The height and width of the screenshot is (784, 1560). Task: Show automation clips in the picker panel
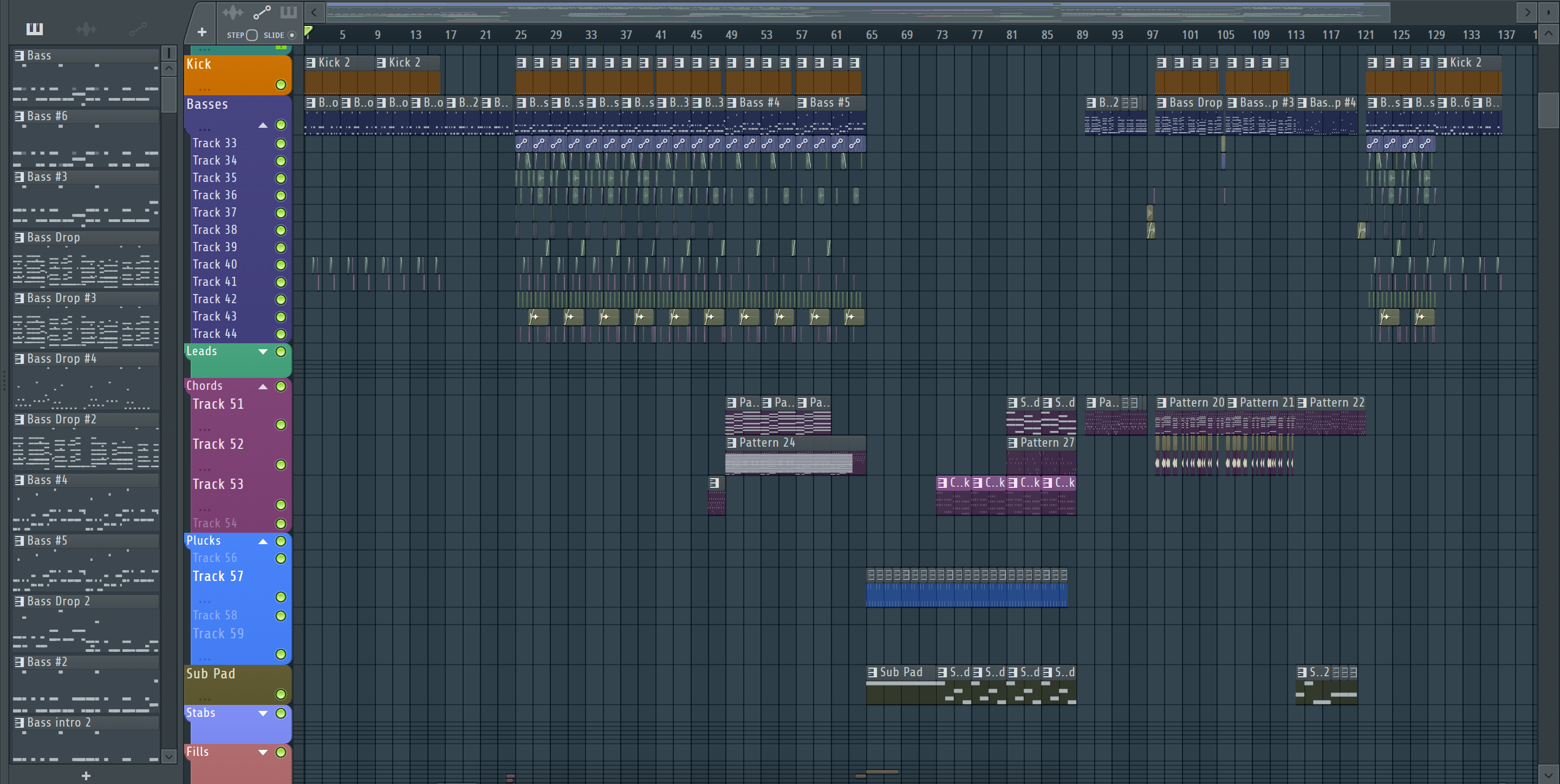click(138, 29)
